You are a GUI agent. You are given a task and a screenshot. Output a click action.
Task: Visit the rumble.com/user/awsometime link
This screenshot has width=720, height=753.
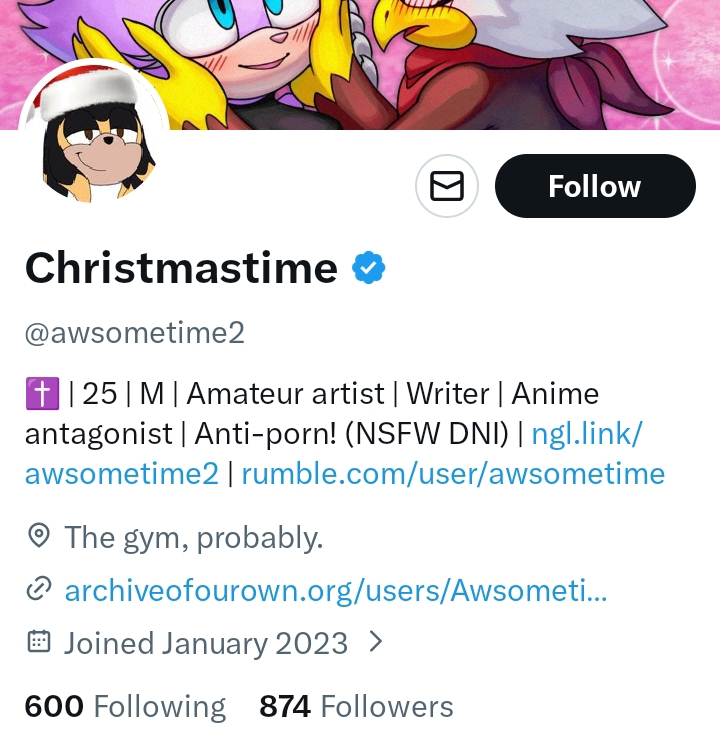tap(453, 473)
